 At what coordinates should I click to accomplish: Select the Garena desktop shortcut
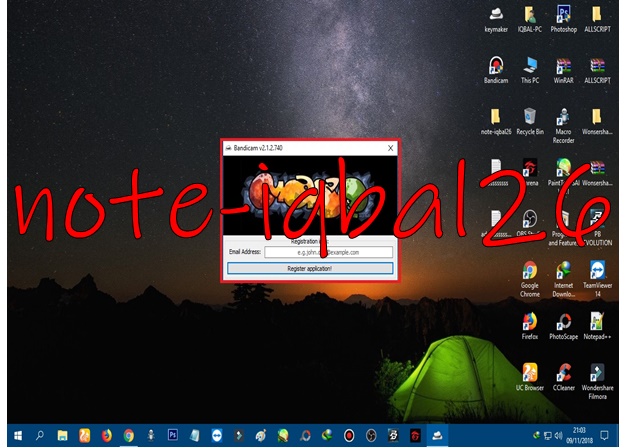tap(530, 172)
